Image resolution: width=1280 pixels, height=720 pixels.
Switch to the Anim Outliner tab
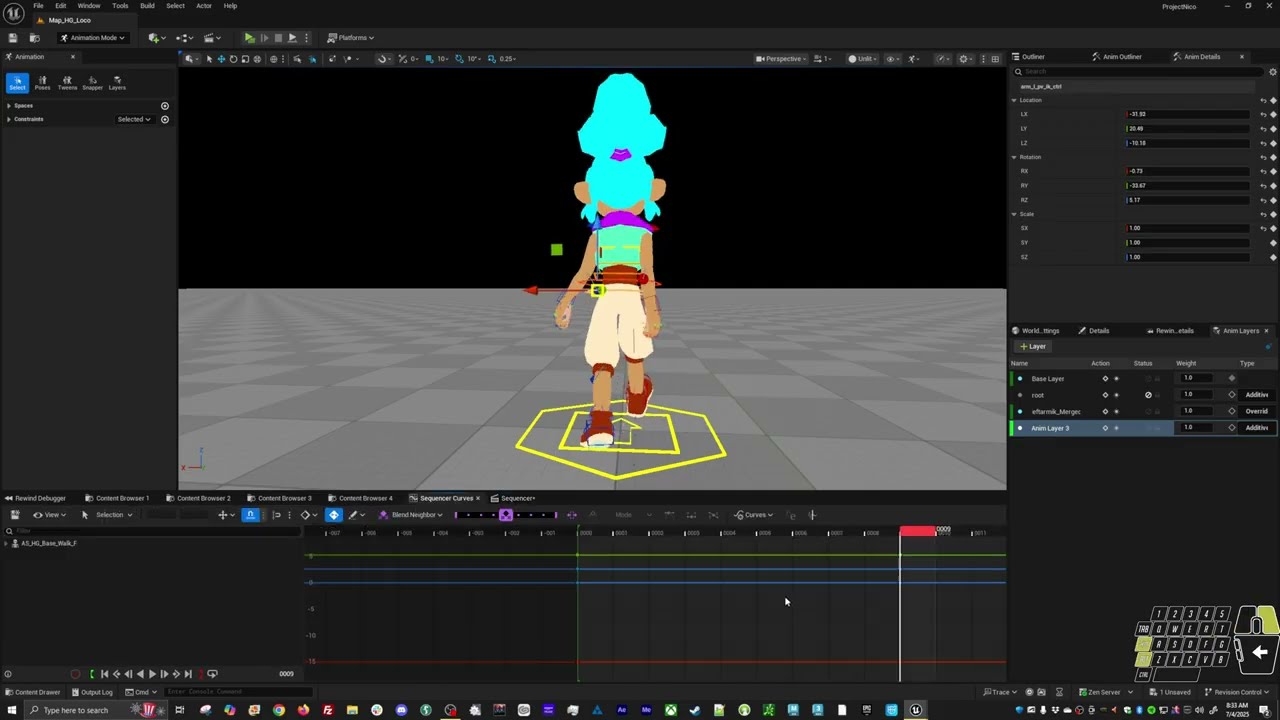tap(1117, 57)
